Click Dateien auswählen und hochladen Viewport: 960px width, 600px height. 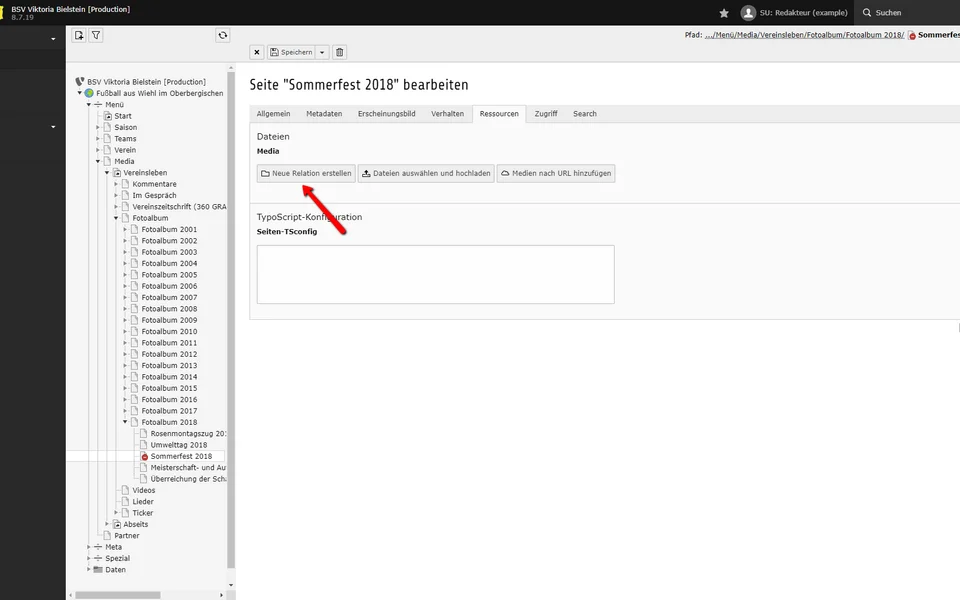click(426, 173)
